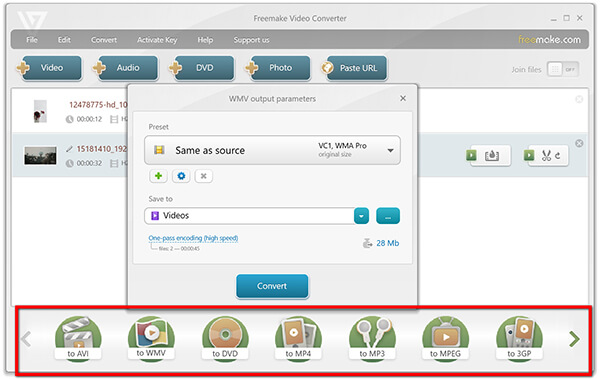Screen dimensions: 600x379
Task: Select the 15181410_192 file name
Action: 102,149
